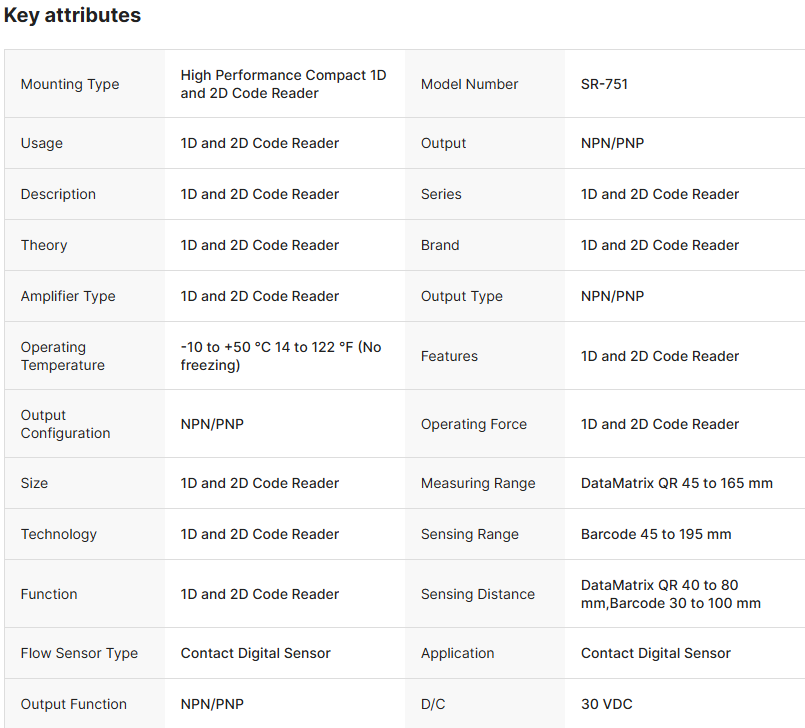Click the Mounting Type label
This screenshot has width=805, height=728.
(70, 84)
